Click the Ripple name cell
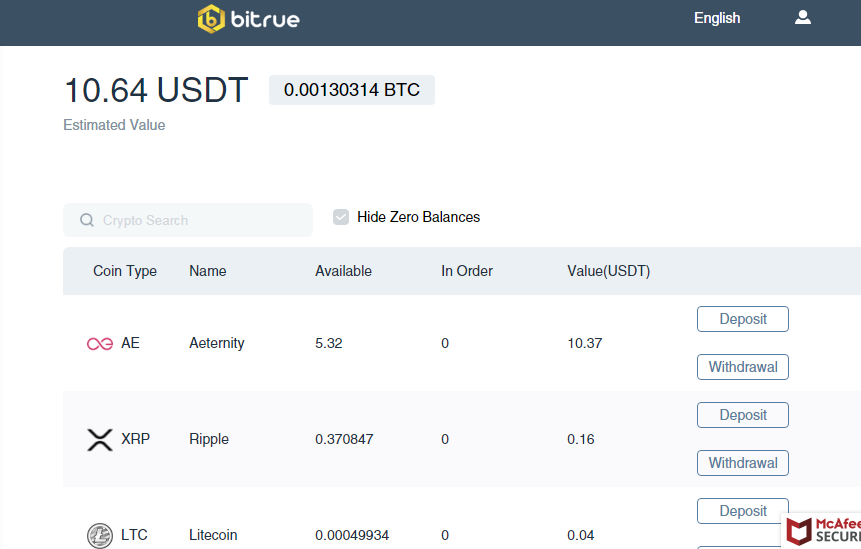 pyautogui.click(x=209, y=440)
